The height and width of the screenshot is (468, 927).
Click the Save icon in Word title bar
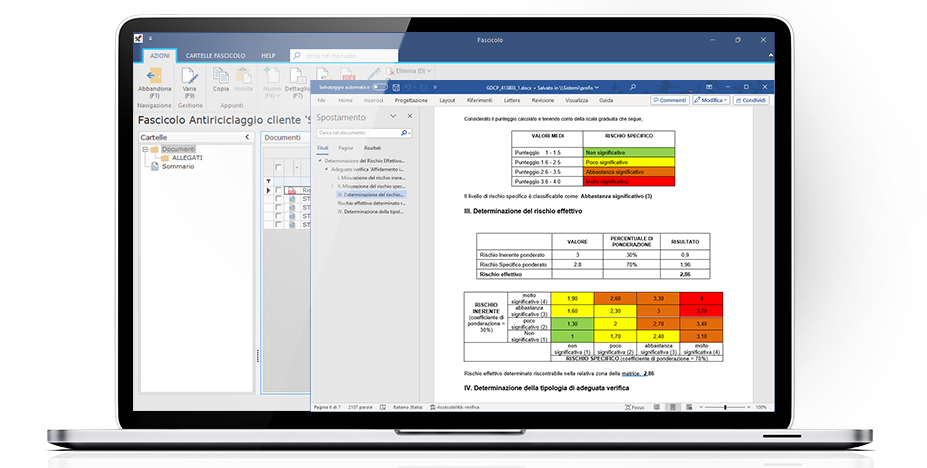[x=396, y=88]
